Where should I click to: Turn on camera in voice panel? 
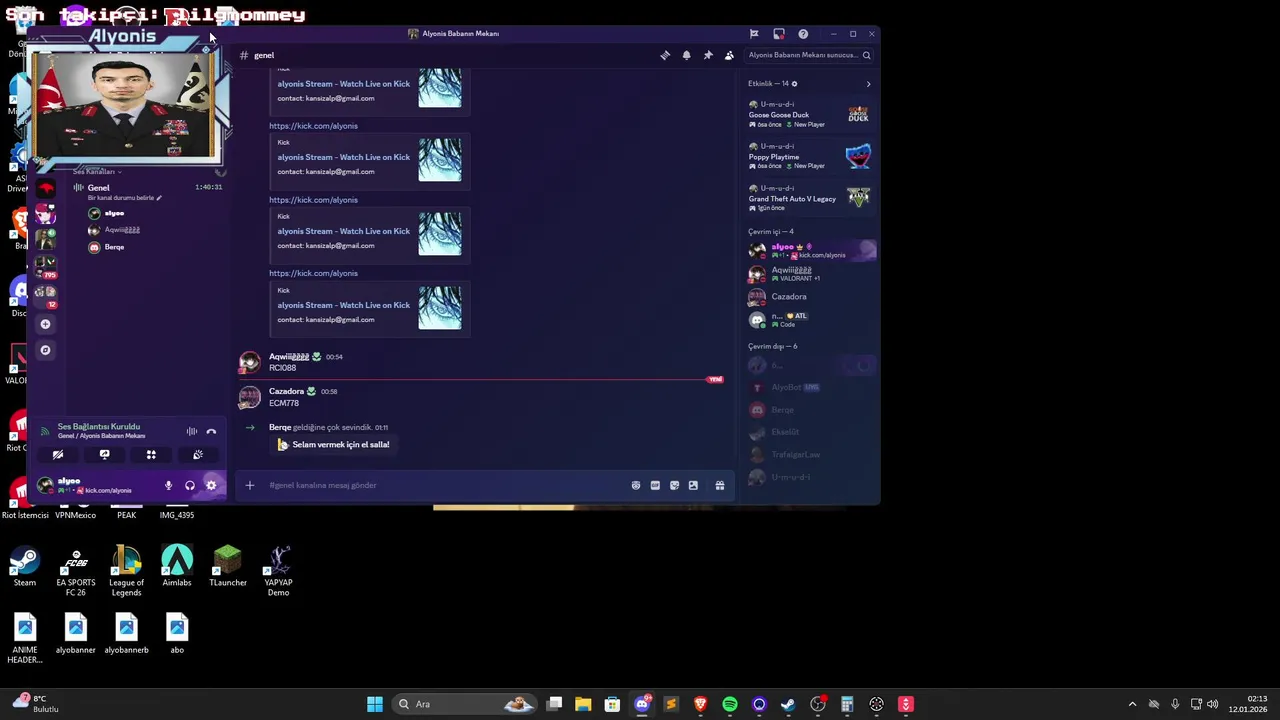pyautogui.click(x=58, y=454)
